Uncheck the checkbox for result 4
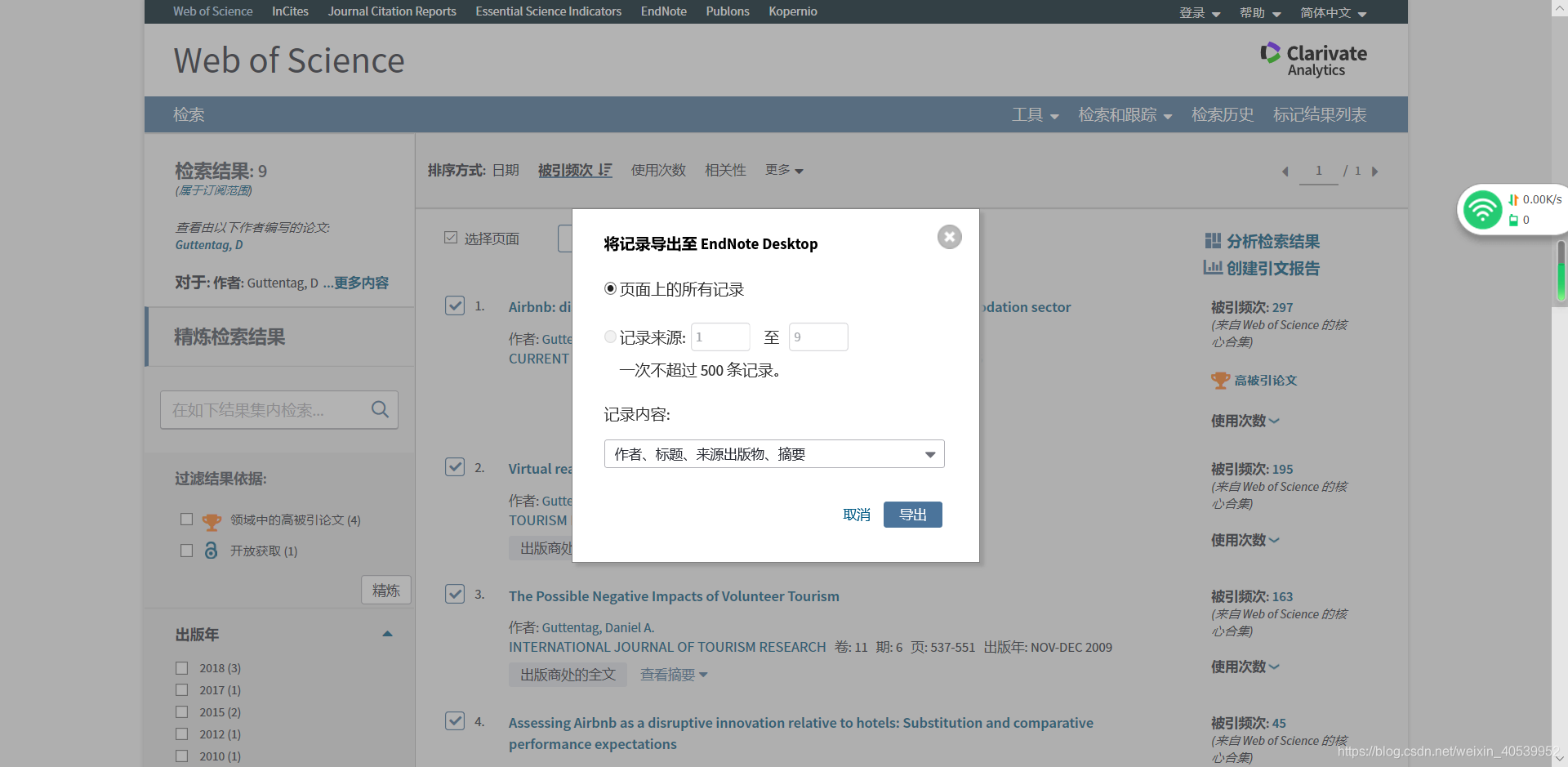This screenshot has height=767, width=1568. pos(455,720)
